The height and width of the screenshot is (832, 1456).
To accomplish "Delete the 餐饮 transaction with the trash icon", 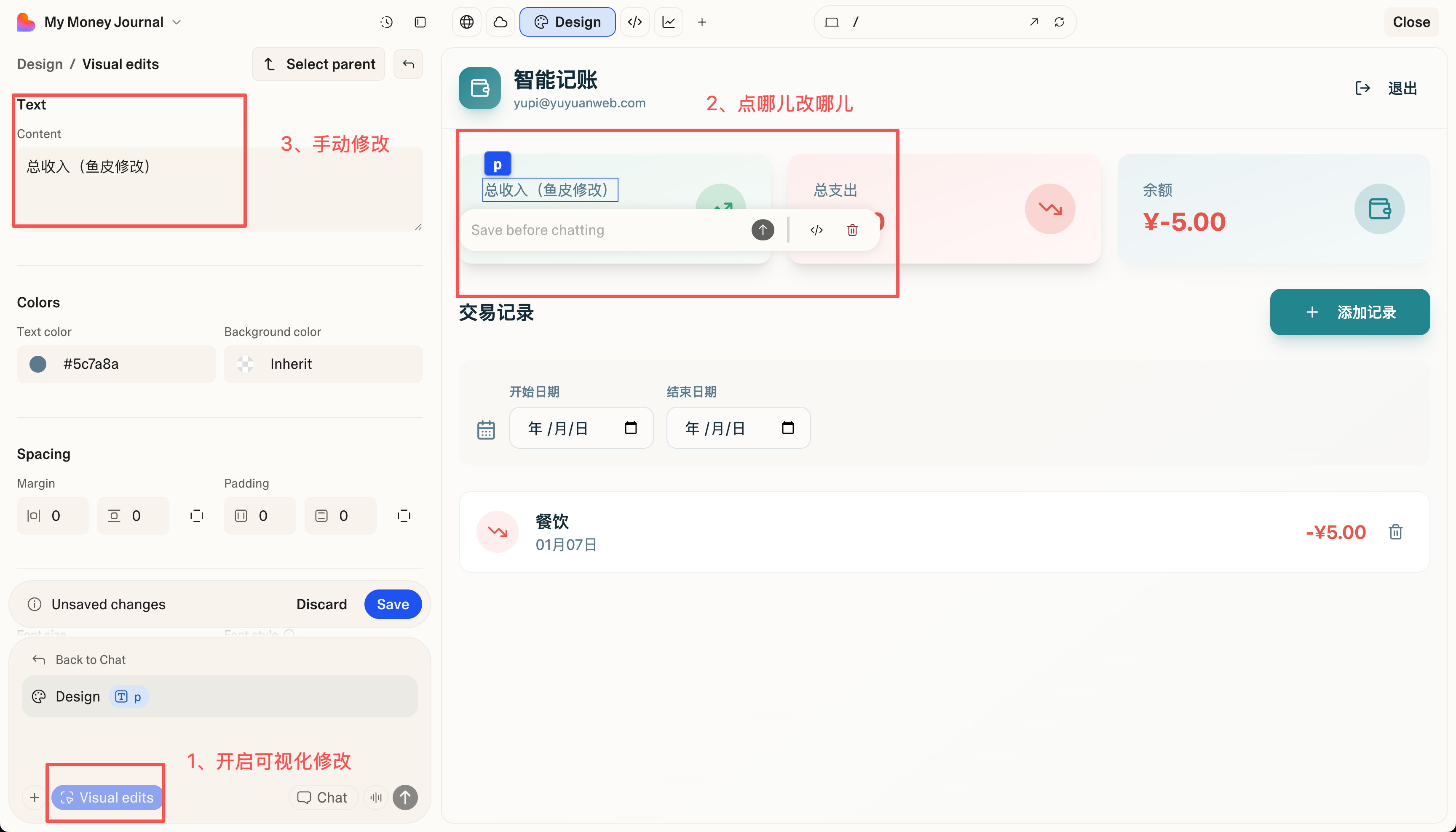I will click(1395, 532).
